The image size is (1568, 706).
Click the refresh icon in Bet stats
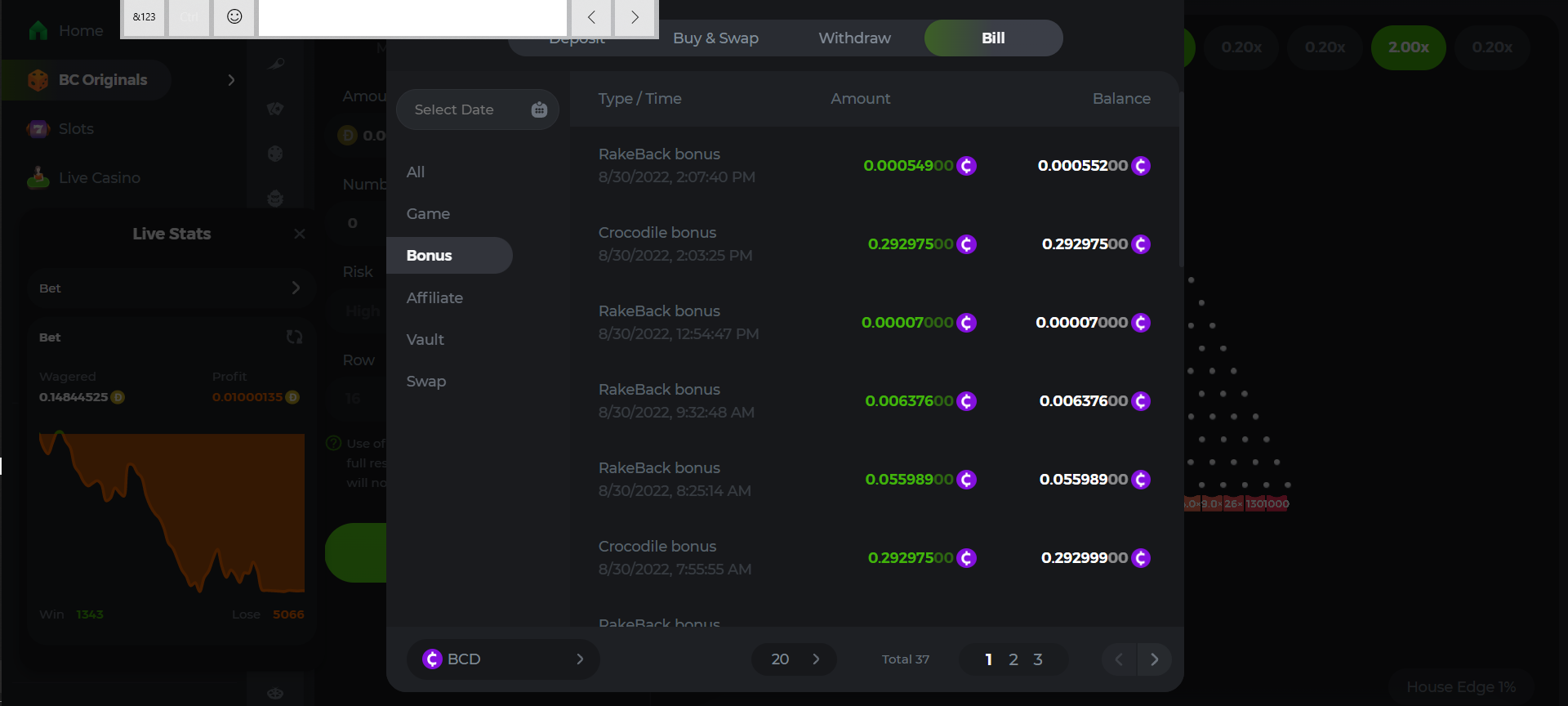294,337
